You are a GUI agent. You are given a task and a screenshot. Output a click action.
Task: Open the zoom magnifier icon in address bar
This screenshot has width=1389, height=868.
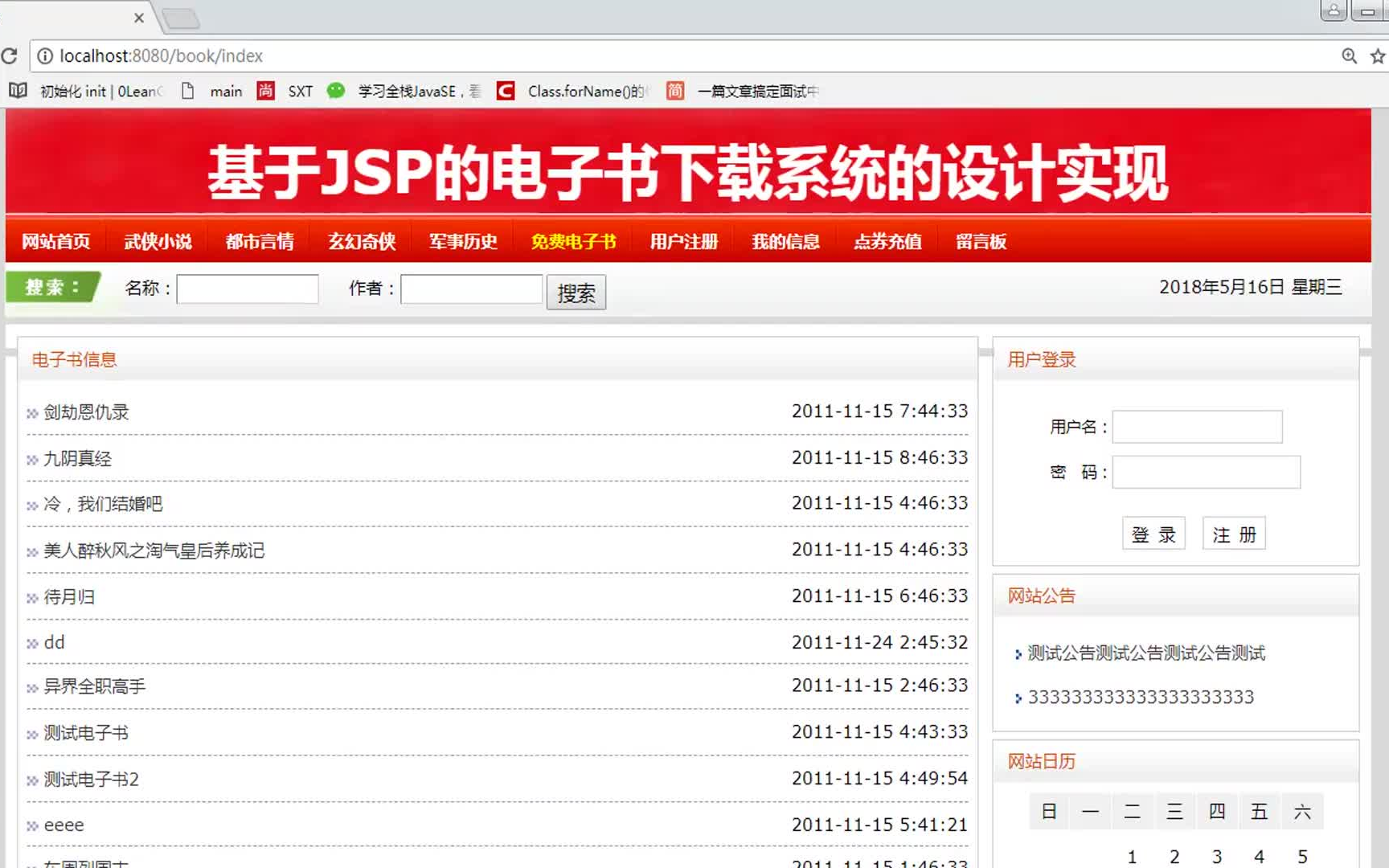pos(1350,56)
